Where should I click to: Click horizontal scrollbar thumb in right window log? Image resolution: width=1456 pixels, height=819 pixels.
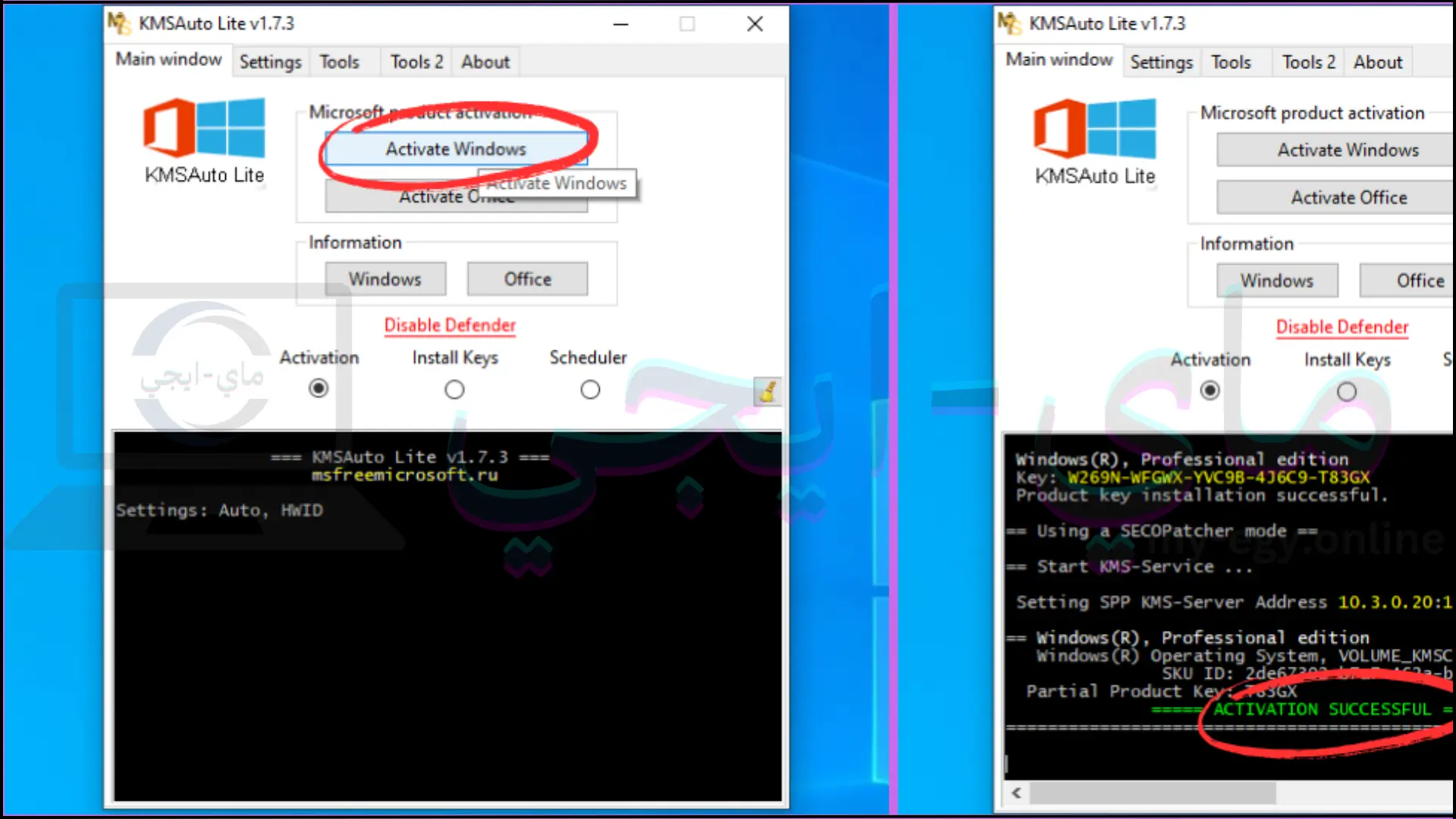[1152, 792]
